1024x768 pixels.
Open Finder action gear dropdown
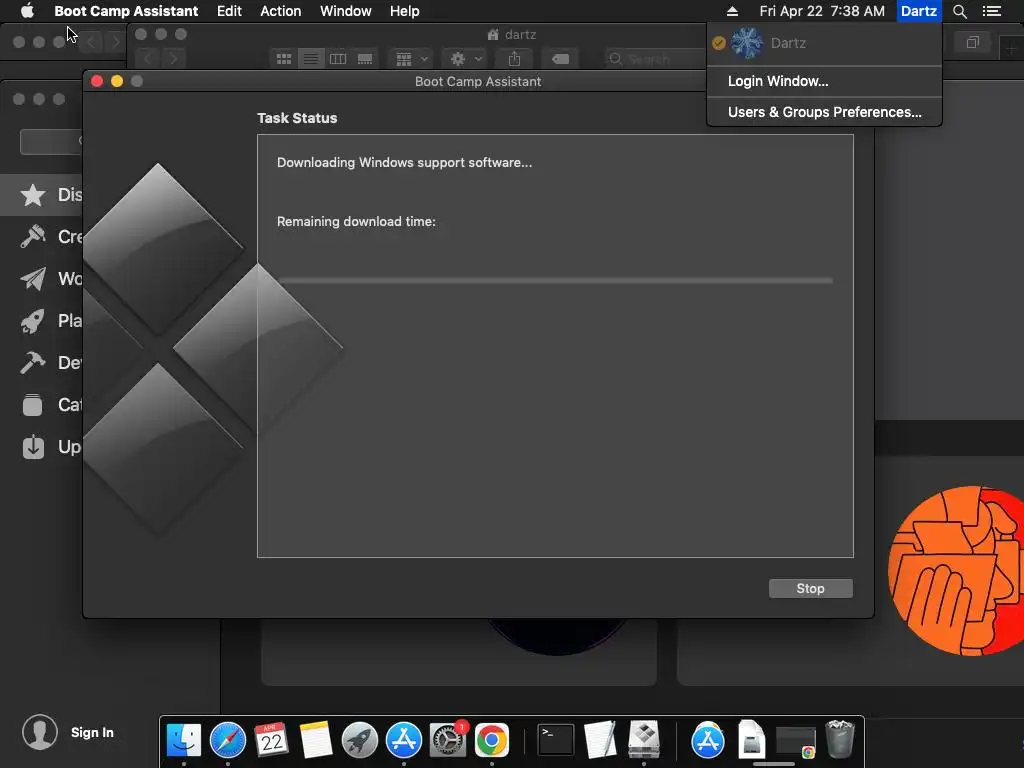click(x=465, y=59)
